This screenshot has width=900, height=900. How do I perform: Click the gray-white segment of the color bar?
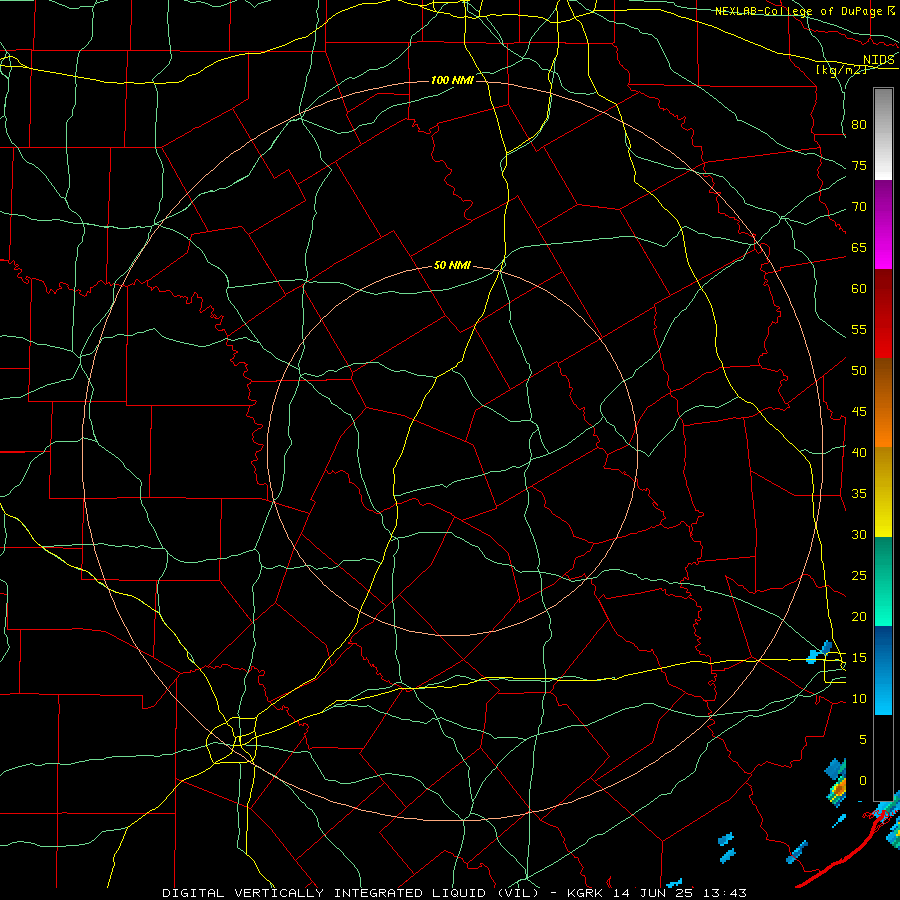(x=883, y=134)
